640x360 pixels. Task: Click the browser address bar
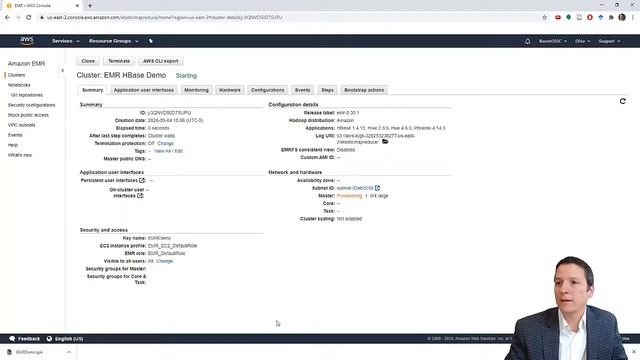coord(286,18)
